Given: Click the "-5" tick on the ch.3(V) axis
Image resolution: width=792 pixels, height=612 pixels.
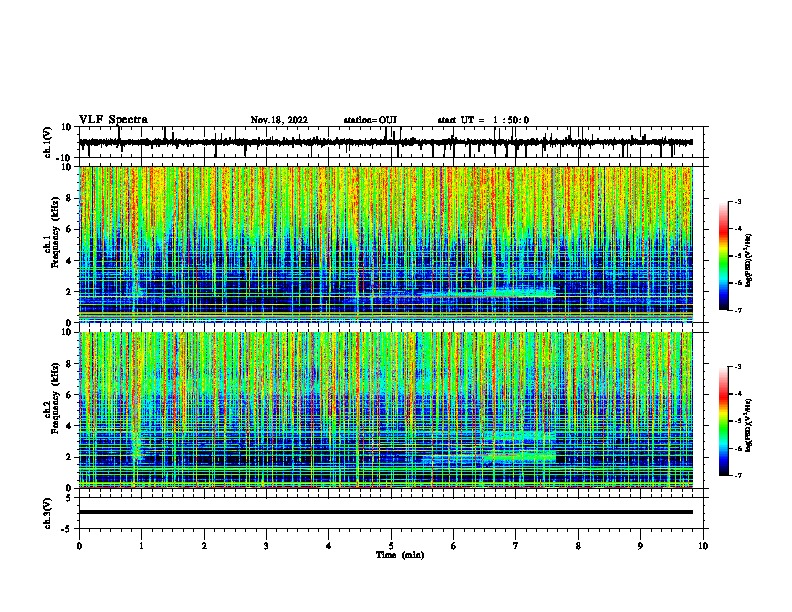Looking at the screenshot, I should click(68, 529).
